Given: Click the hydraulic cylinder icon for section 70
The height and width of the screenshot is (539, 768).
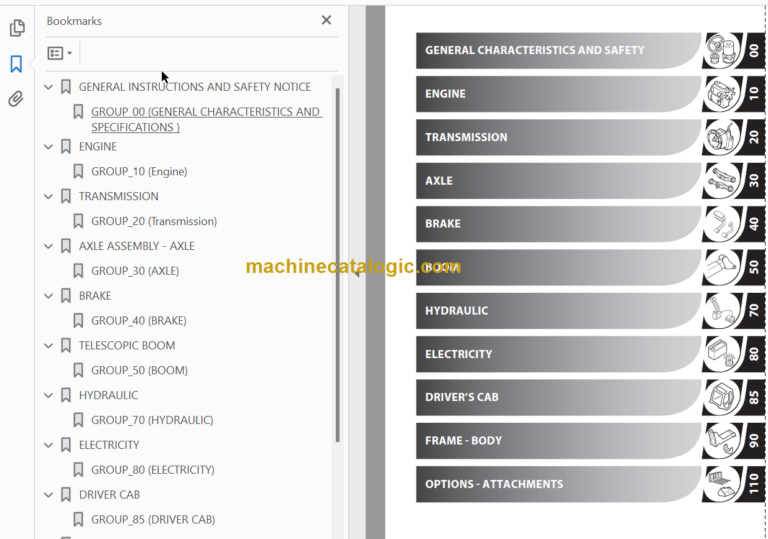Looking at the screenshot, I should pos(721,311).
